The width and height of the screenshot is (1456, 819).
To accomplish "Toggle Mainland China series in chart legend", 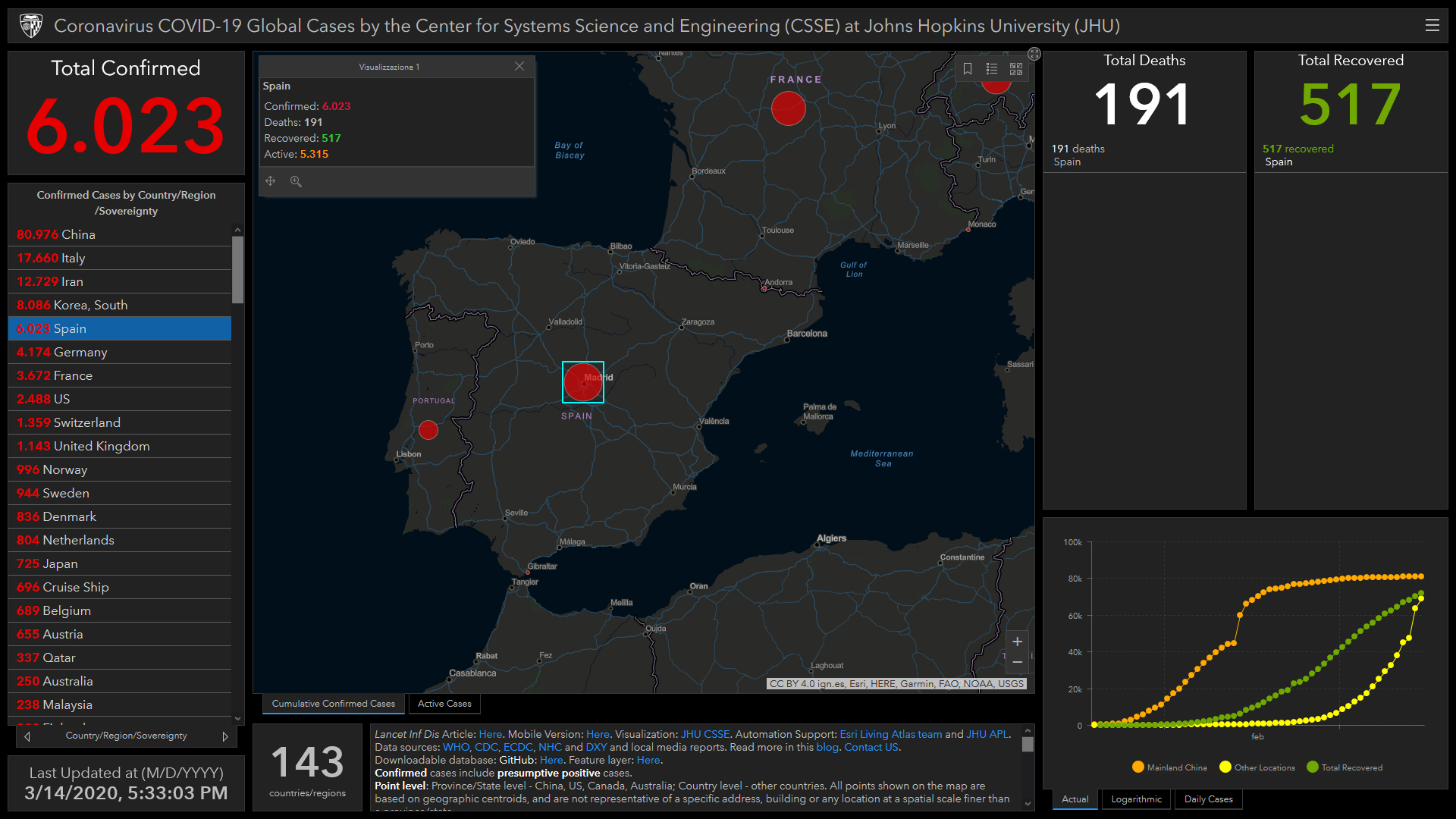I will pyautogui.click(x=1169, y=767).
